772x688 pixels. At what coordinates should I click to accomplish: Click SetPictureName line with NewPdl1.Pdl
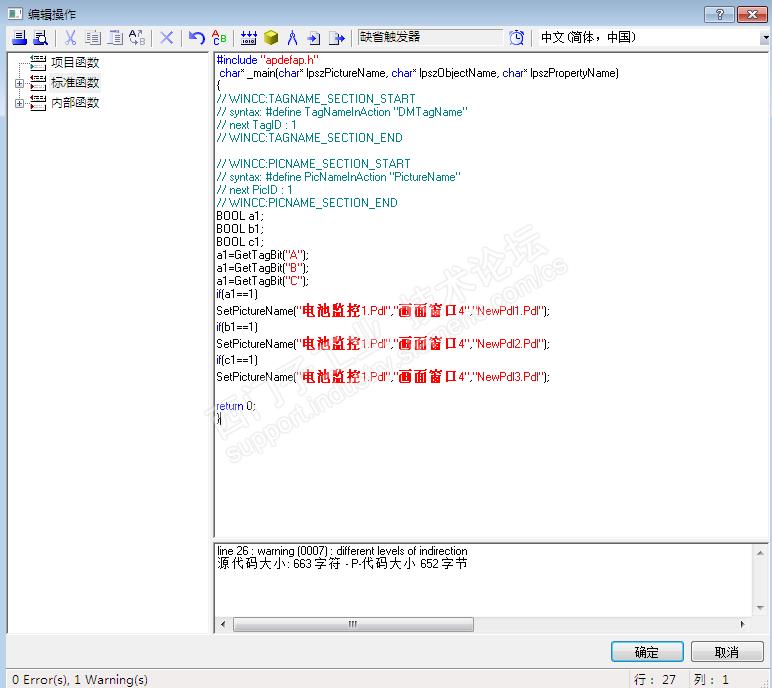(x=383, y=311)
